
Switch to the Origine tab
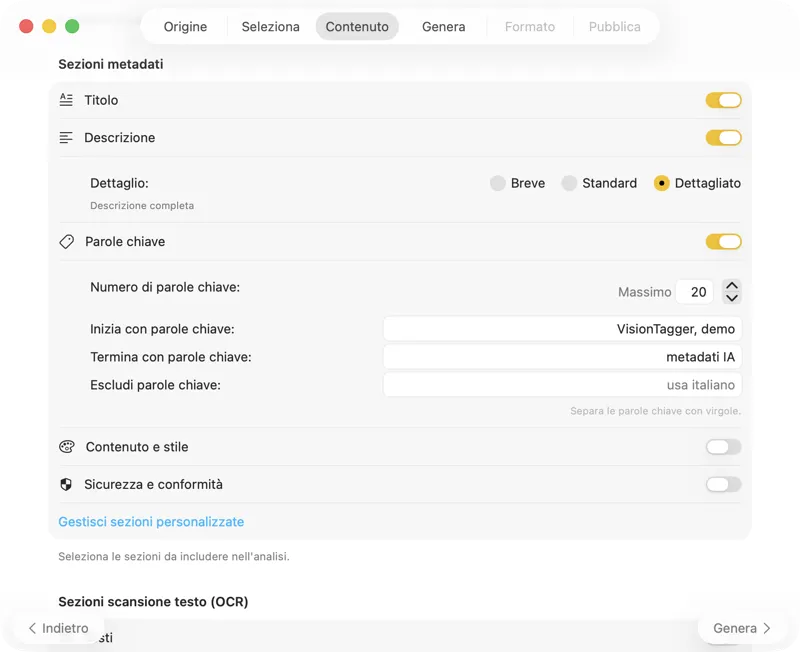185,27
